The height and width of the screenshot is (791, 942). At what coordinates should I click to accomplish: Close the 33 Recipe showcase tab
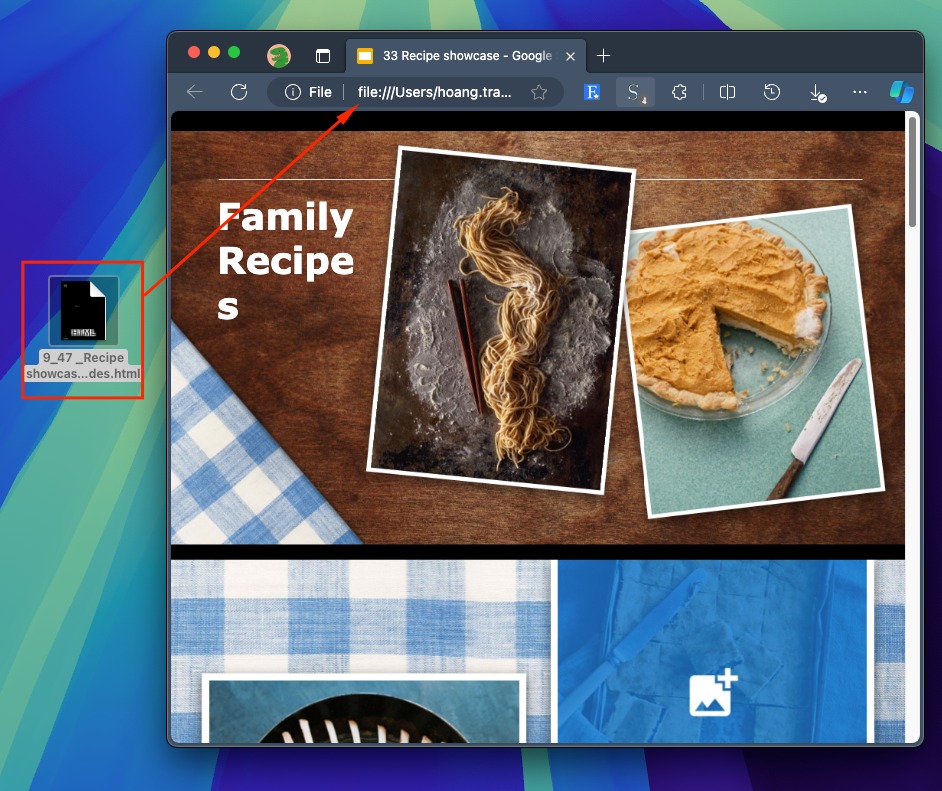point(570,56)
